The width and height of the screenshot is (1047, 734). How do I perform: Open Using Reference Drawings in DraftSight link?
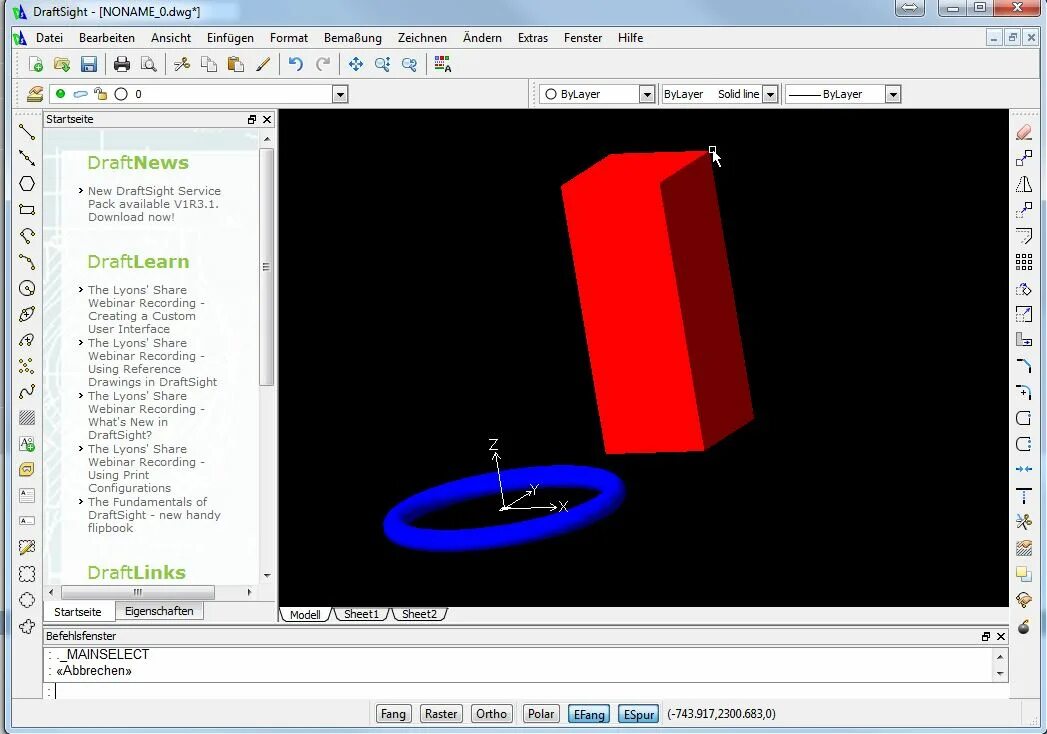pyautogui.click(x=152, y=362)
